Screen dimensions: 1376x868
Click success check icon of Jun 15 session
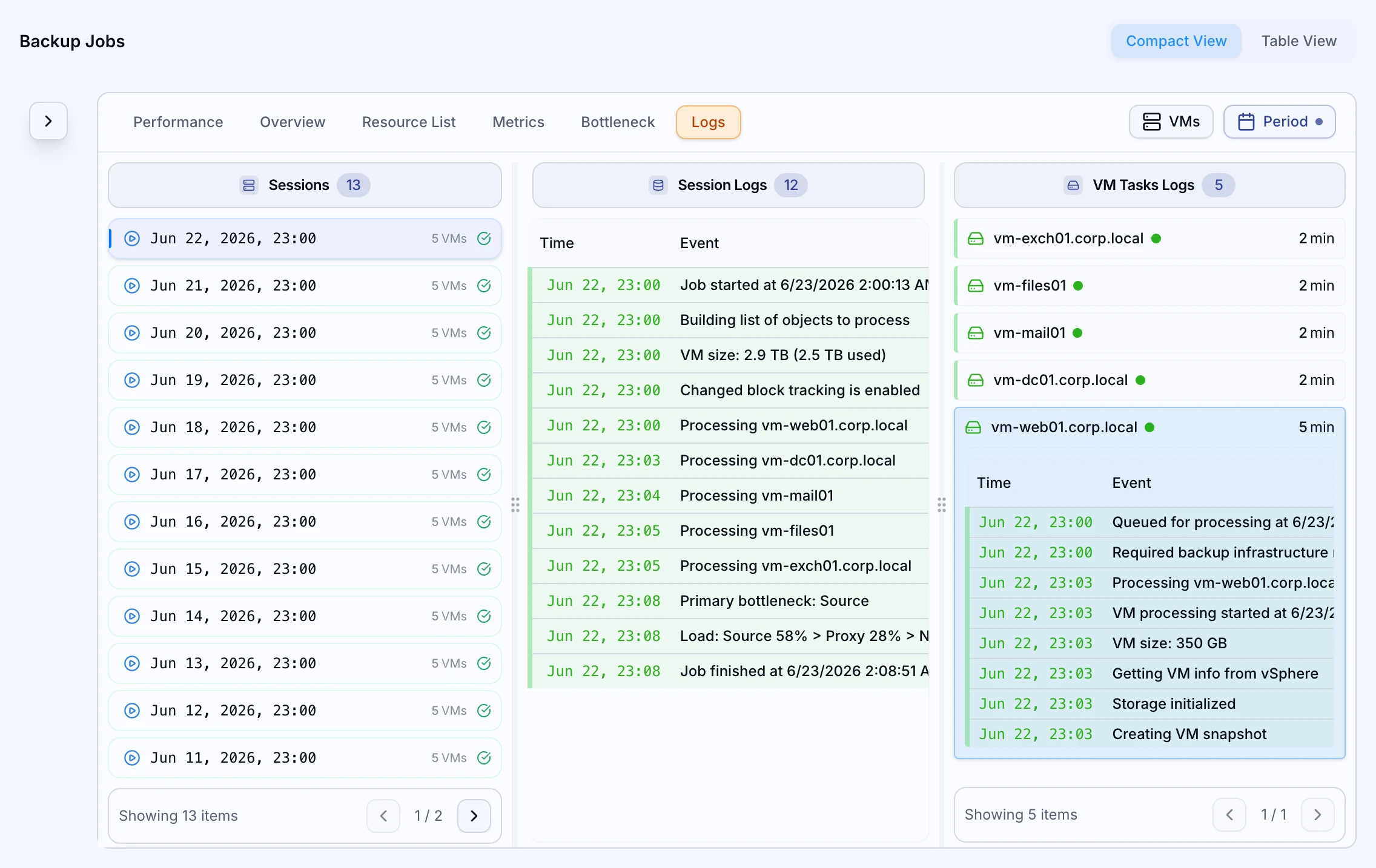(x=484, y=569)
